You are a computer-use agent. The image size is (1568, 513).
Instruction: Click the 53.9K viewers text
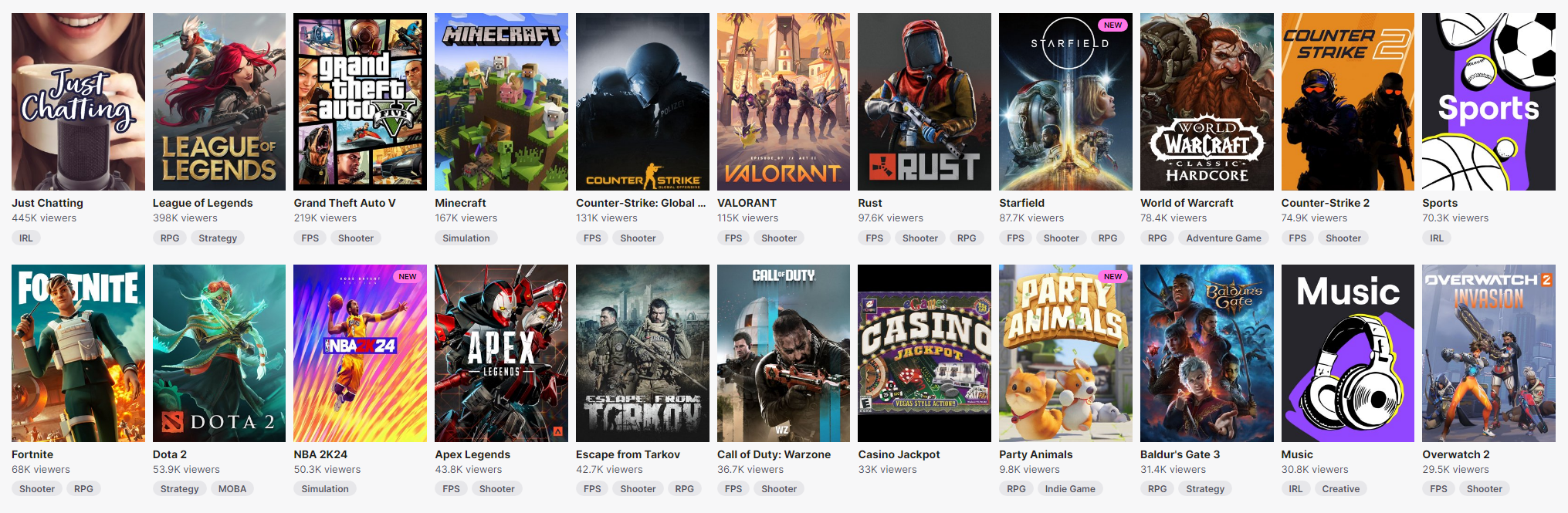pyautogui.click(x=186, y=470)
